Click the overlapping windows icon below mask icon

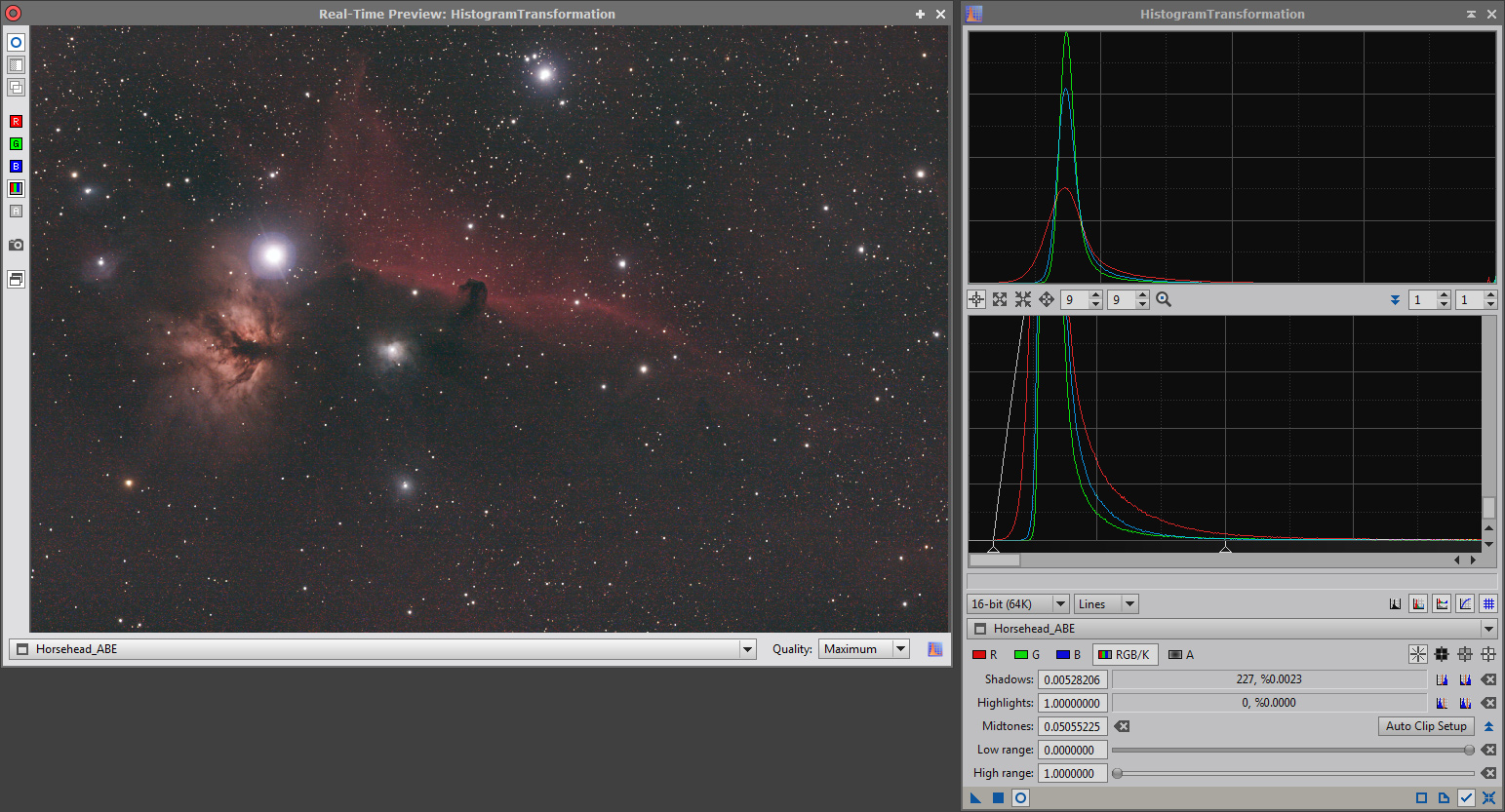(x=16, y=88)
